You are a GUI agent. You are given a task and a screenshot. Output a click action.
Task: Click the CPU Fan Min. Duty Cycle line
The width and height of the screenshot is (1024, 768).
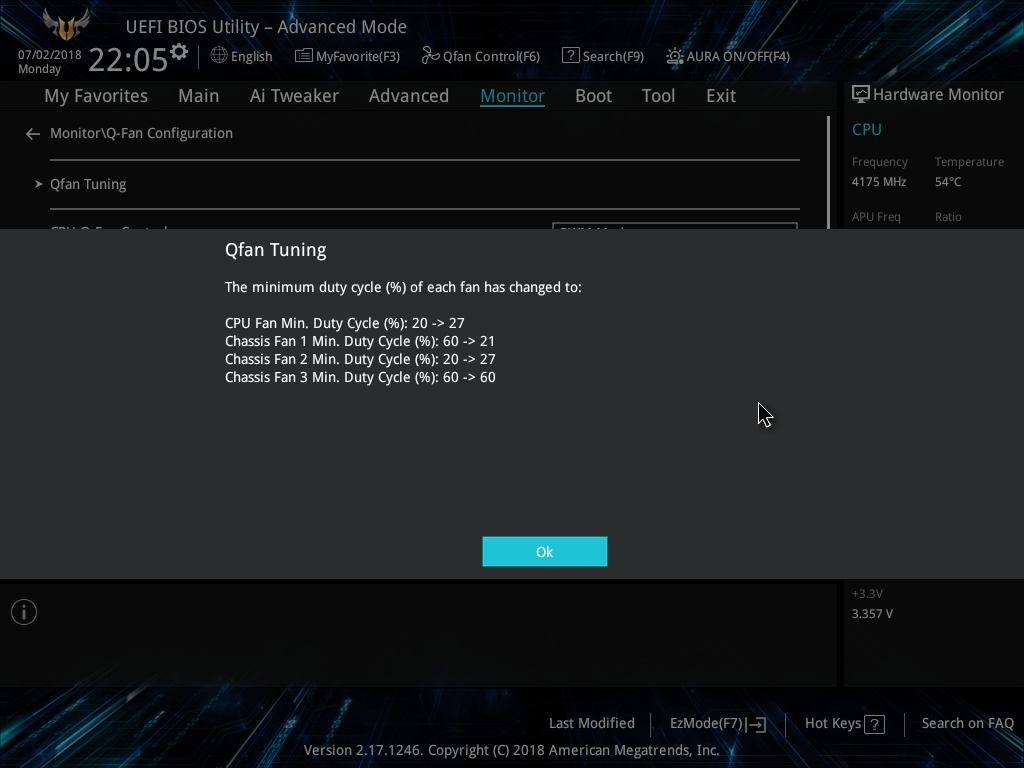(345, 323)
